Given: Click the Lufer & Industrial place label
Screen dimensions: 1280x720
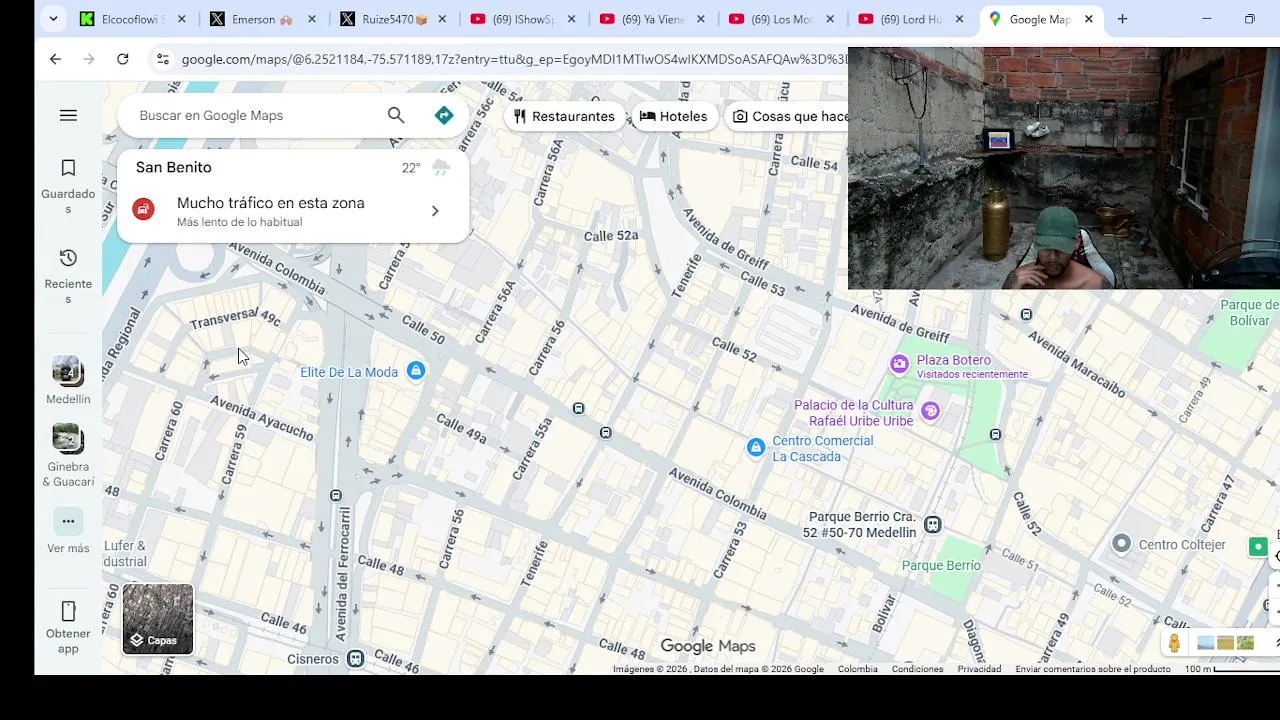Looking at the screenshot, I should pyautogui.click(x=125, y=554).
